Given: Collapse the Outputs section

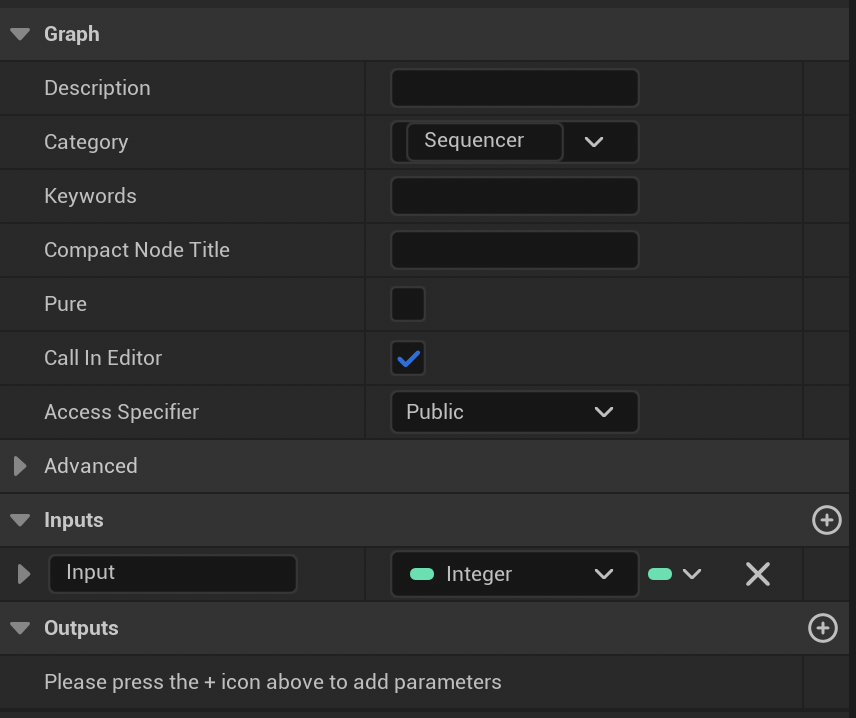Looking at the screenshot, I should point(20,628).
